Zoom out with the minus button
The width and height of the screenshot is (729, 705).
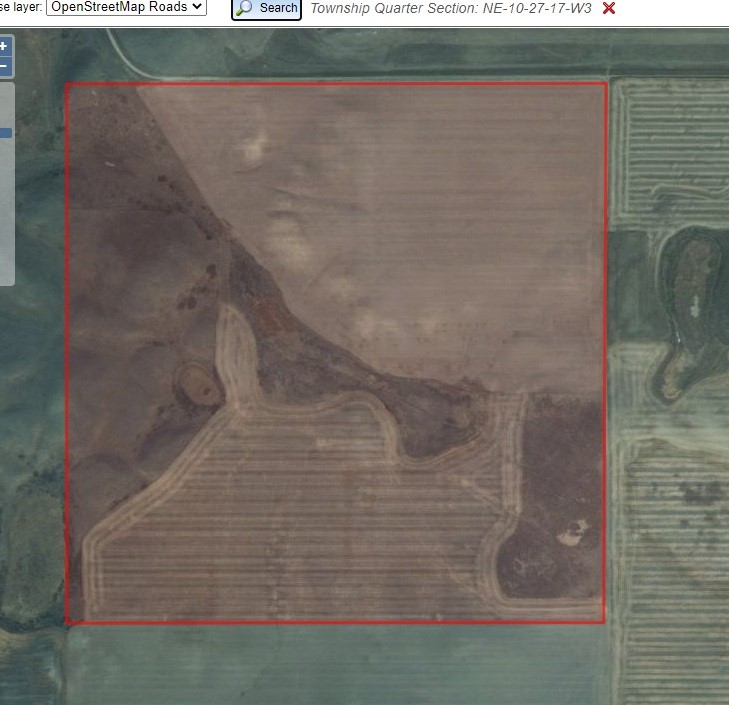tap(5, 67)
